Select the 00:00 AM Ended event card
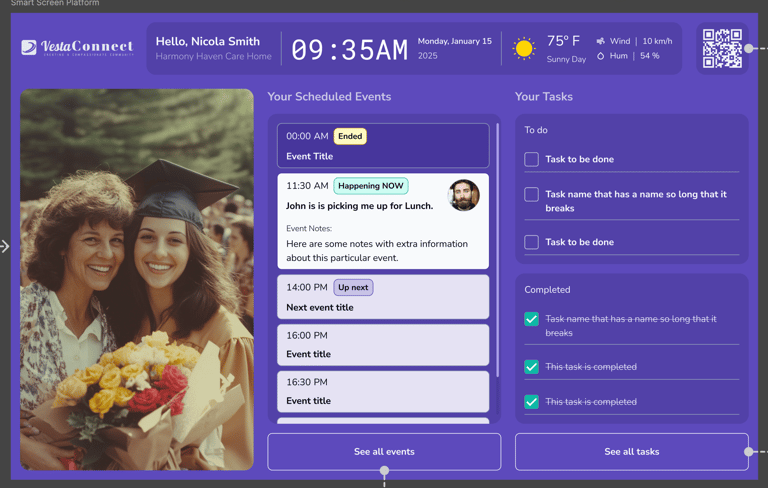The image size is (768, 488). point(383,146)
